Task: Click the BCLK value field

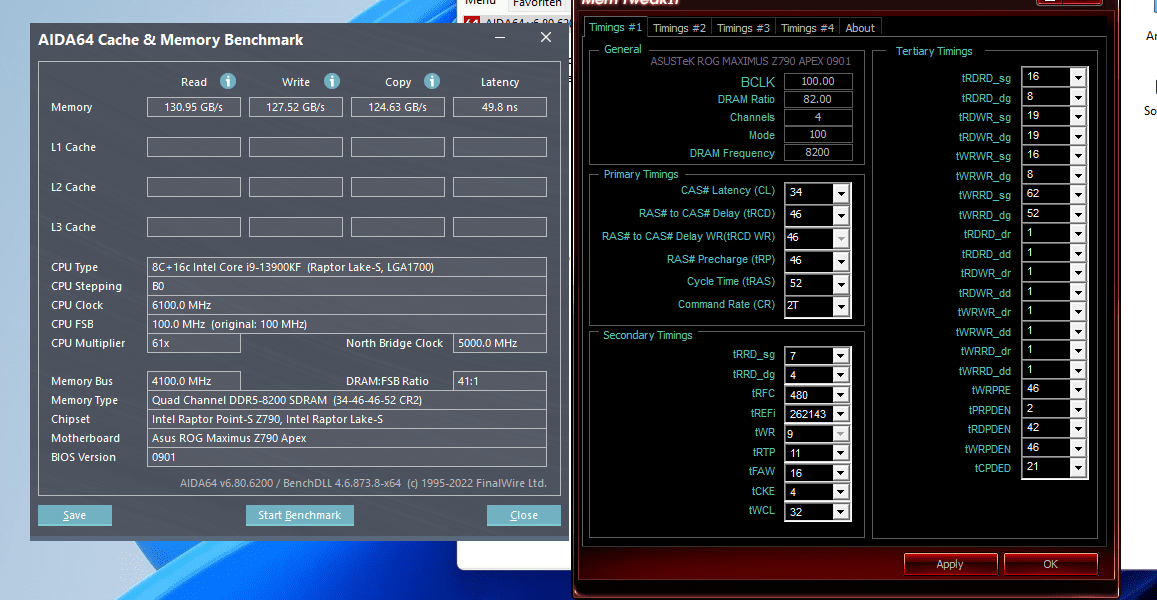Action: click(818, 81)
